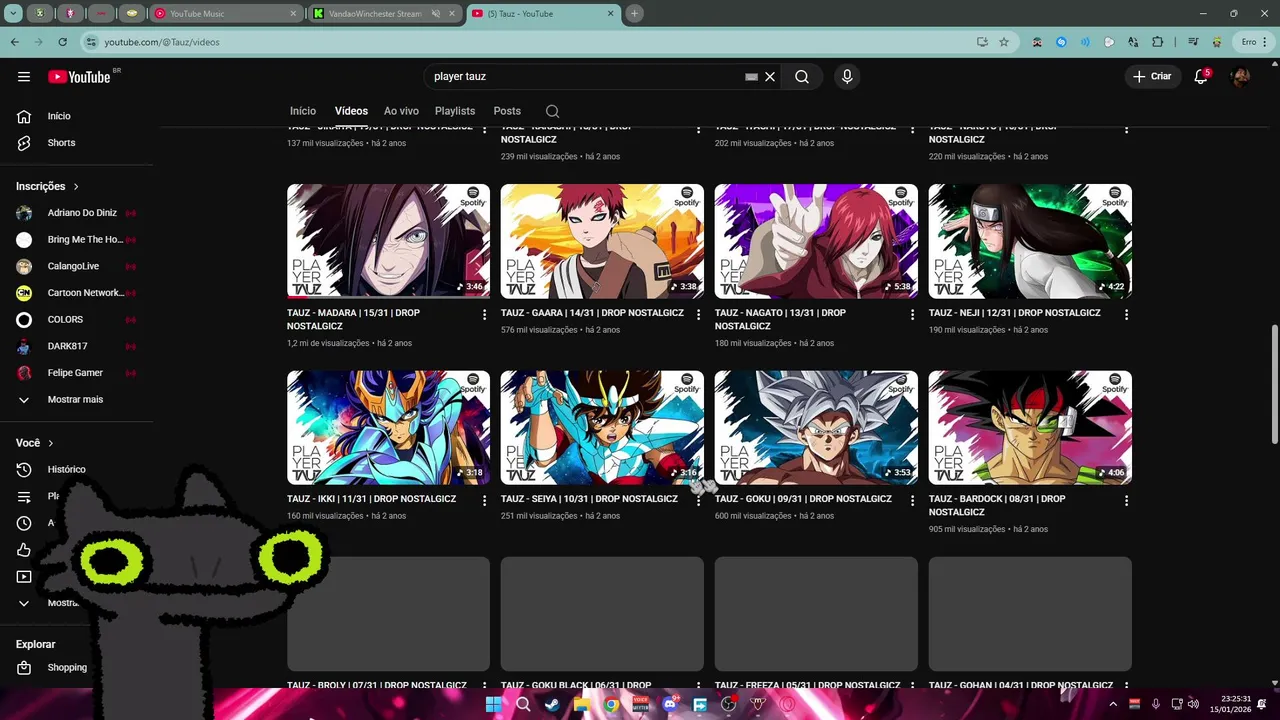Screen dimensions: 1280x720
Task: Open the Windows Start menu
Action: pos(494,704)
